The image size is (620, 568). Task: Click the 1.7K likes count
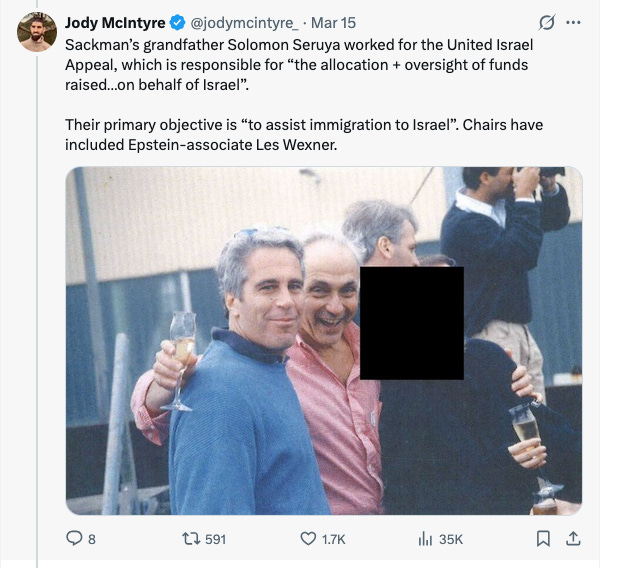[333, 539]
